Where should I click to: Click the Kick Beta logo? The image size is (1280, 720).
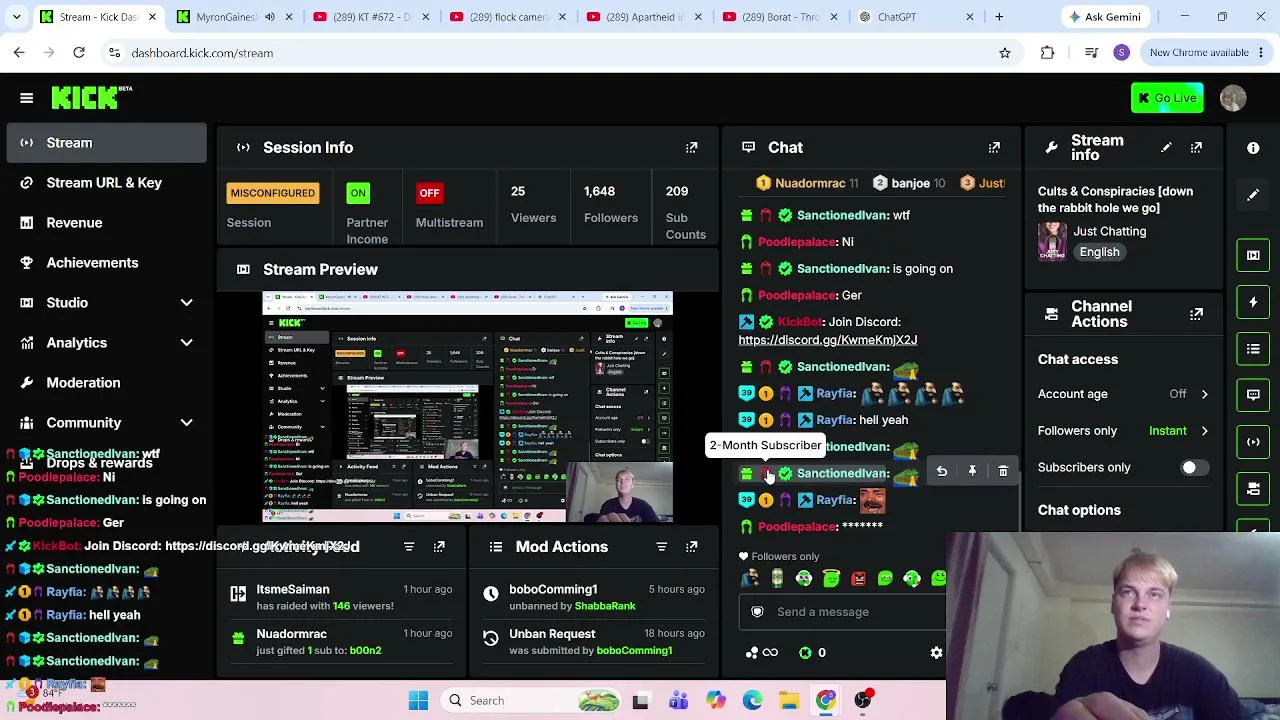click(x=92, y=97)
